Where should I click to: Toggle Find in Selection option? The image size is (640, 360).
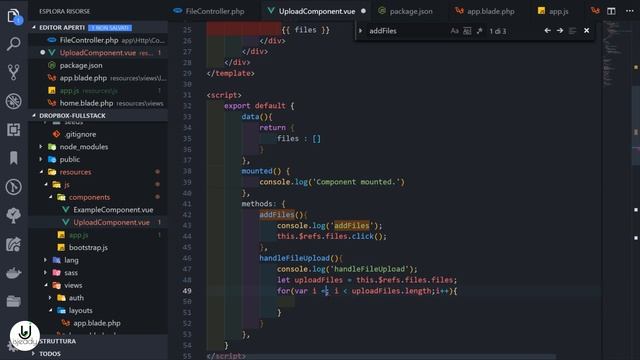(572, 31)
